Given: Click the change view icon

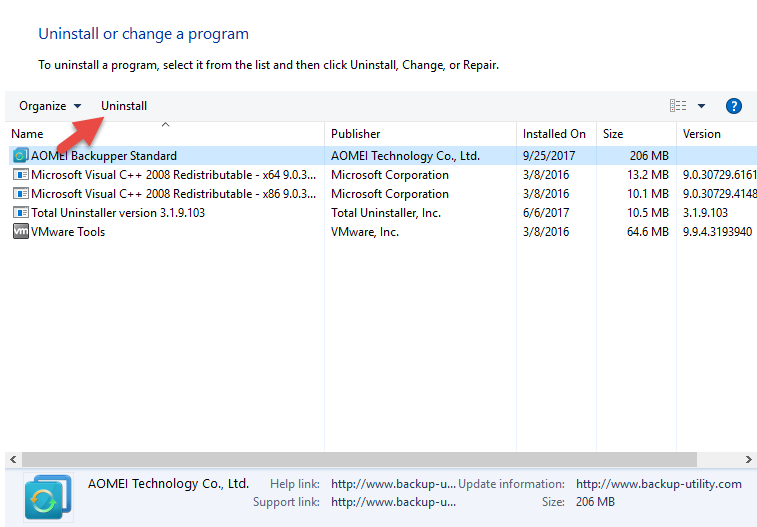Looking at the screenshot, I should click(678, 106).
